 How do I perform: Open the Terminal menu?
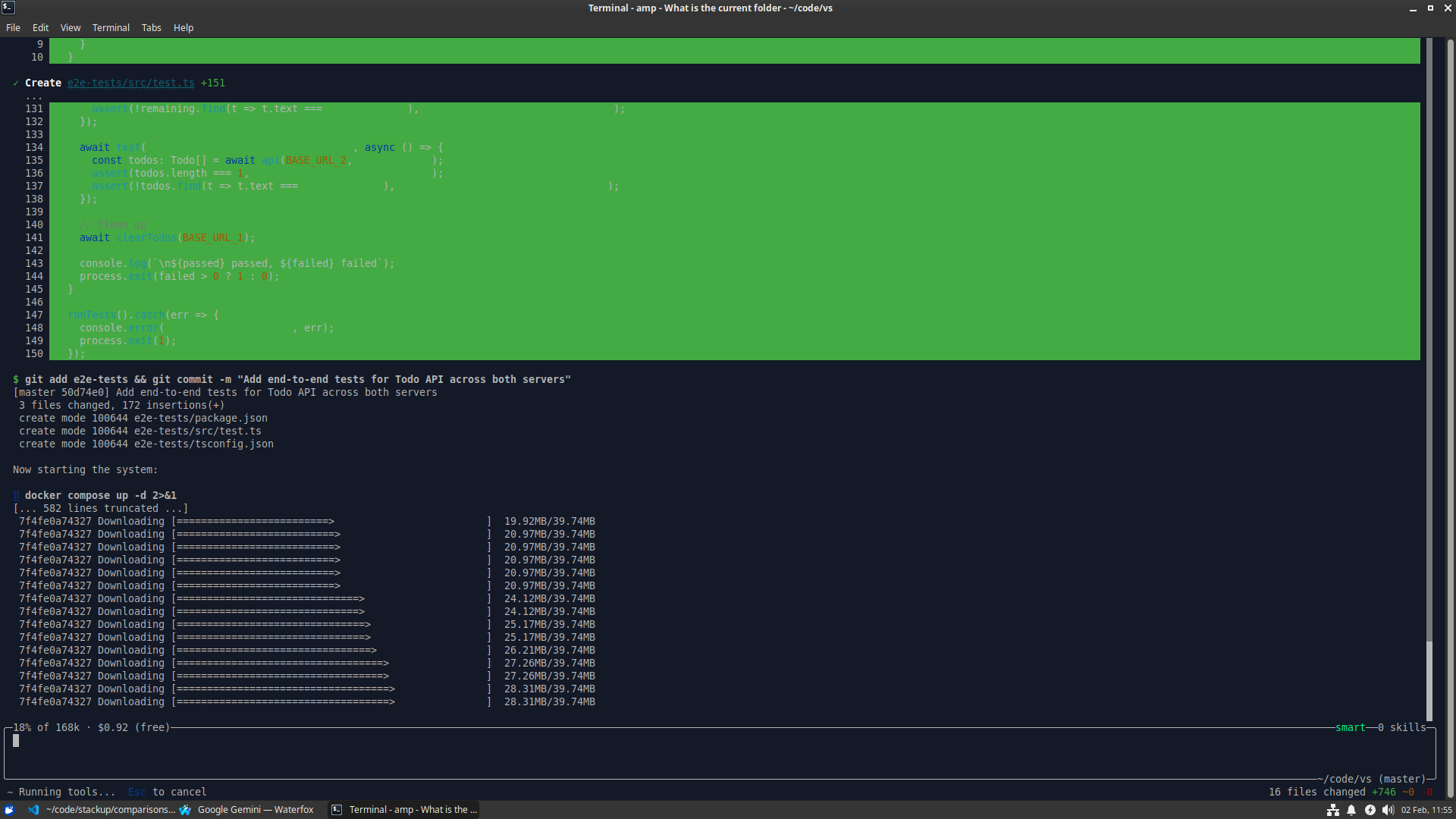tap(111, 27)
